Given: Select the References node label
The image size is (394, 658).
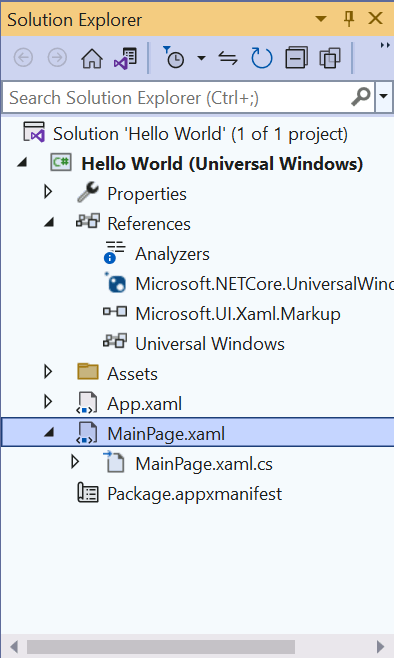Looking at the screenshot, I should coord(149,224).
